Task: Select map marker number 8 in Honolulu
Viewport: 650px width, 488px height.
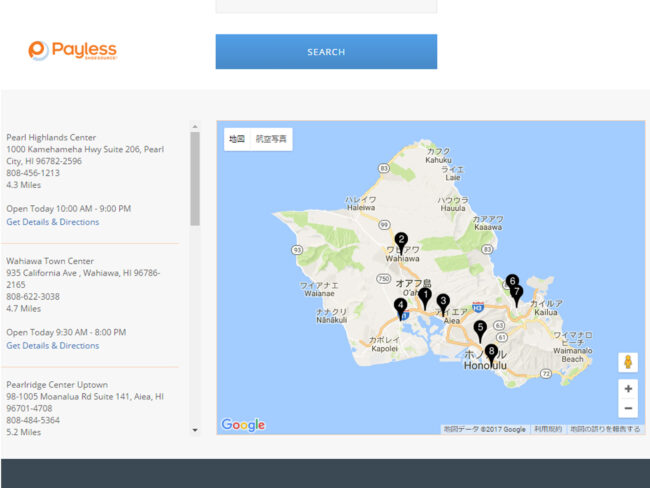Action: [491, 352]
